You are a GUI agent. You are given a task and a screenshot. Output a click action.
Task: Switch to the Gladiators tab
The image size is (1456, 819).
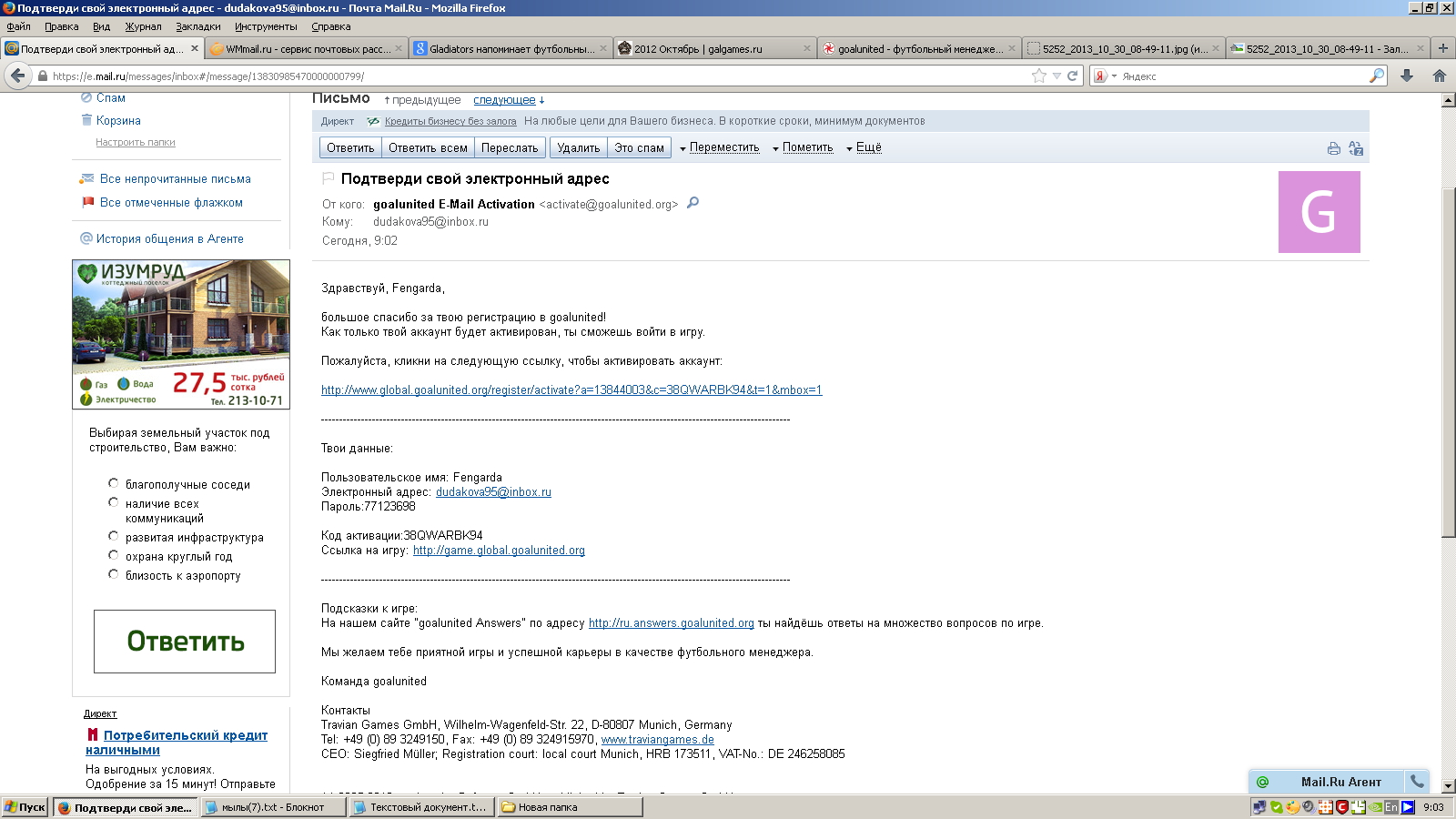tap(511, 49)
